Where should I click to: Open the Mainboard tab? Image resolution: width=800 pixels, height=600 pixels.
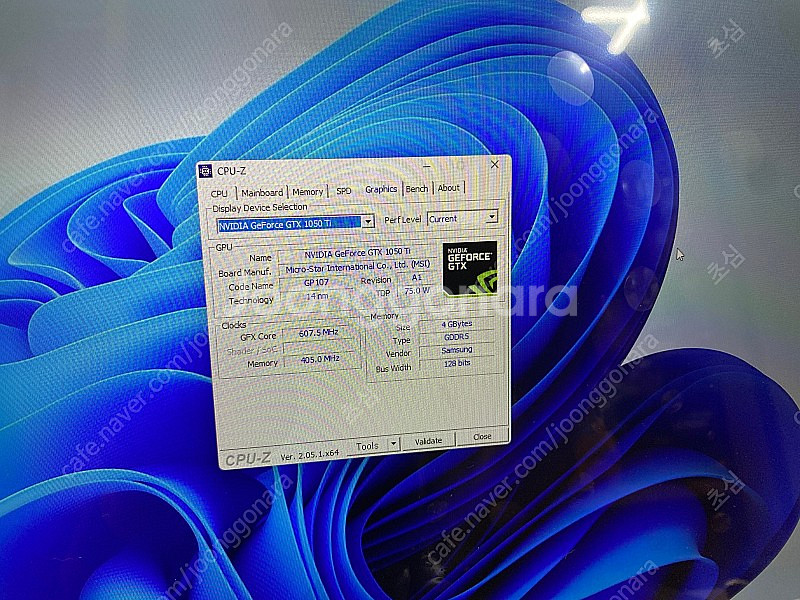click(x=262, y=193)
